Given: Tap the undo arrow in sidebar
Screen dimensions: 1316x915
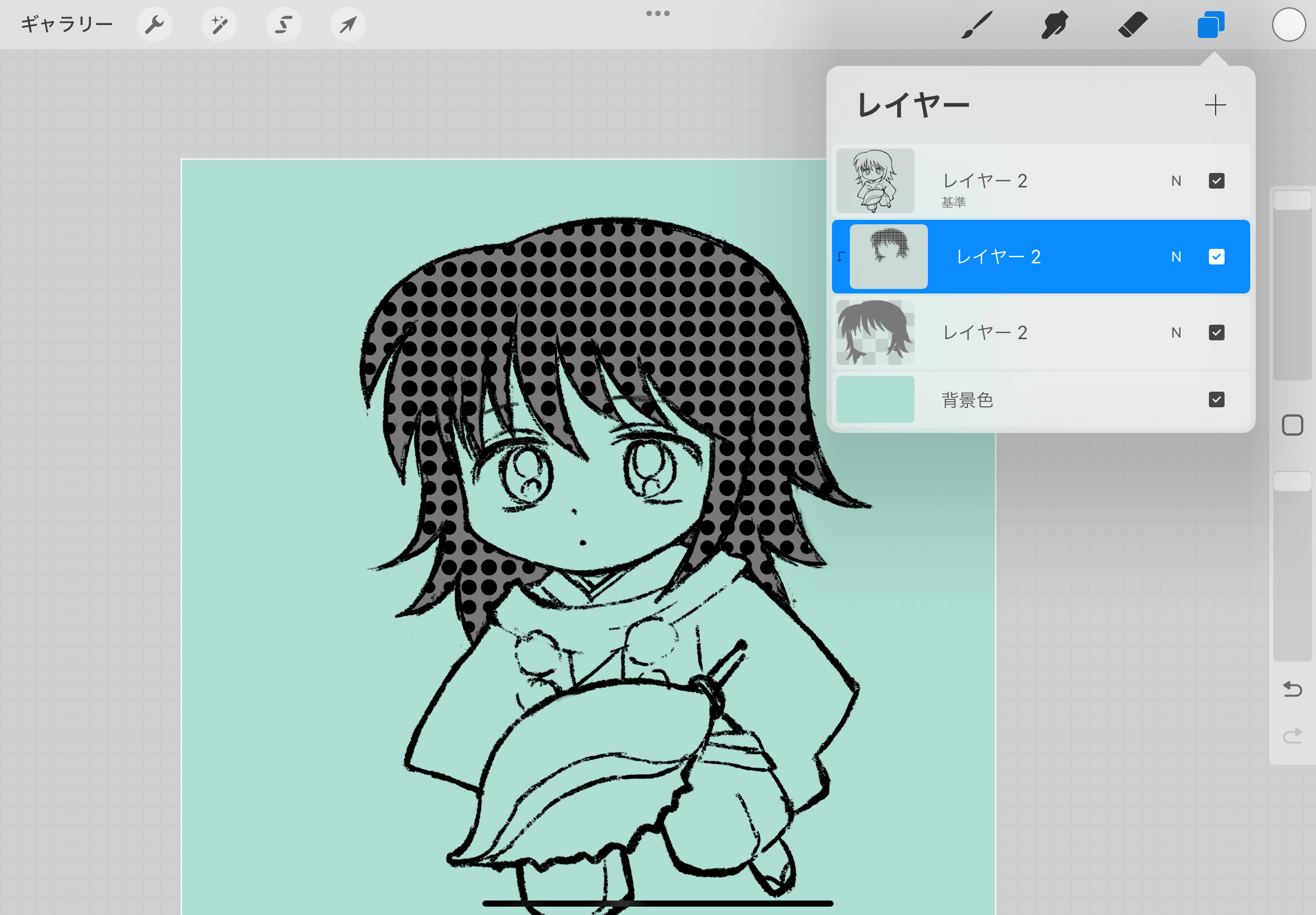Looking at the screenshot, I should pos(1292,688).
